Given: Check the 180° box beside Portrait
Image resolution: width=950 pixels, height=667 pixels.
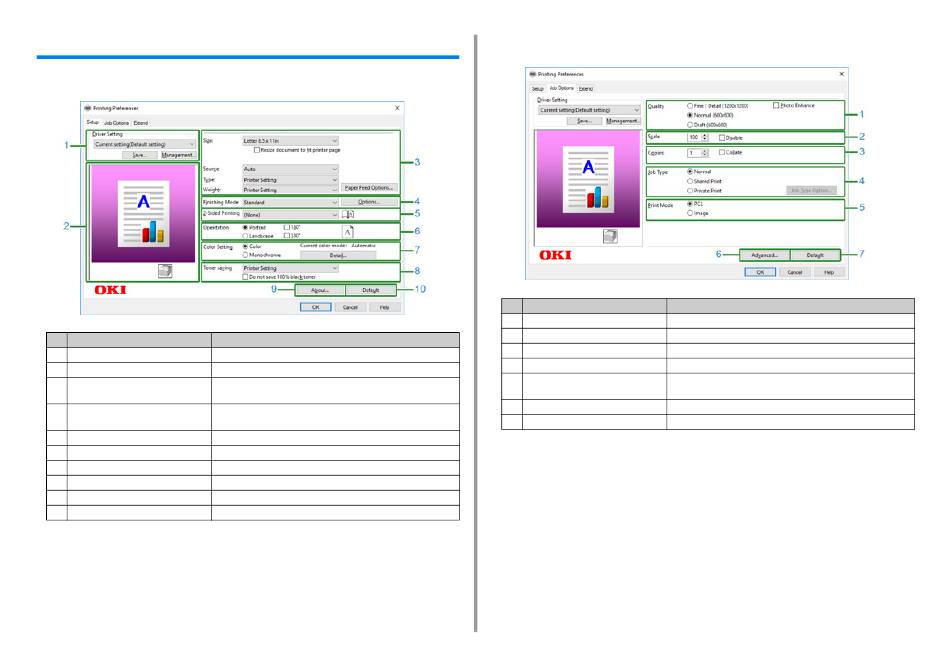Looking at the screenshot, I should coord(287,227).
